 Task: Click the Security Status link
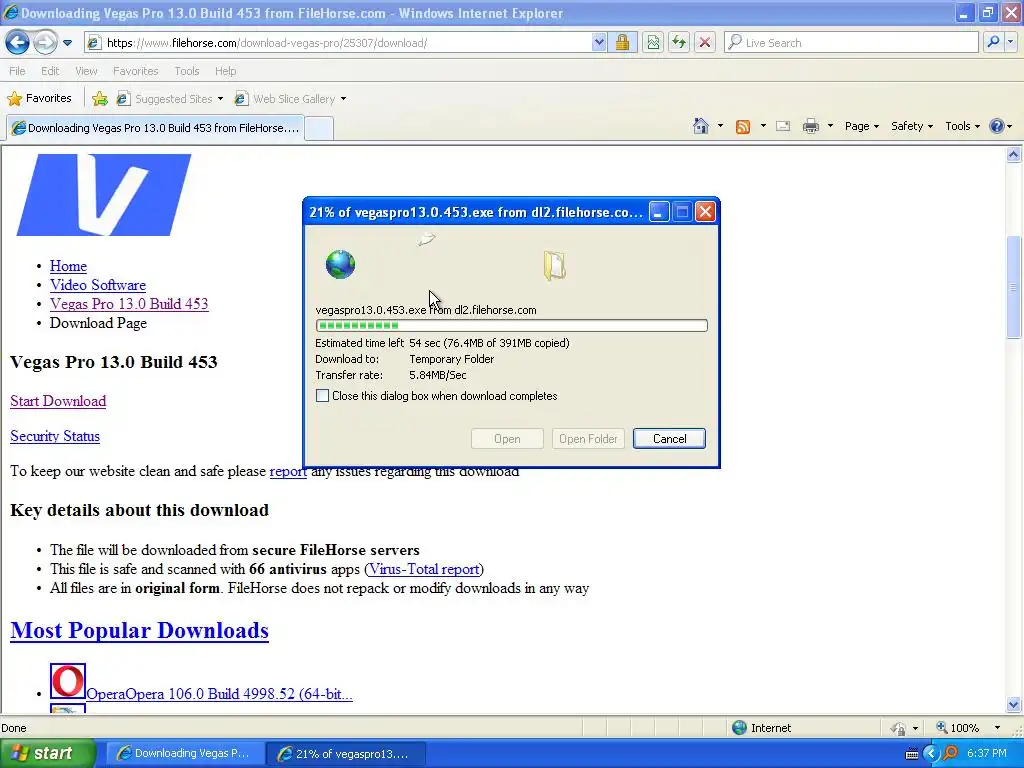pos(55,436)
